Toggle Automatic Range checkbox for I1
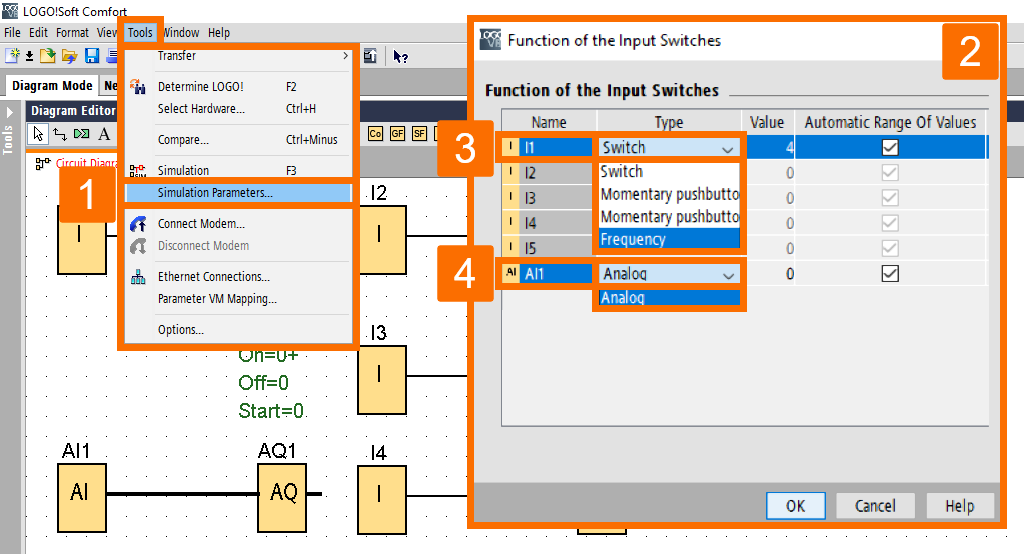The height and width of the screenshot is (554, 1024). click(889, 147)
